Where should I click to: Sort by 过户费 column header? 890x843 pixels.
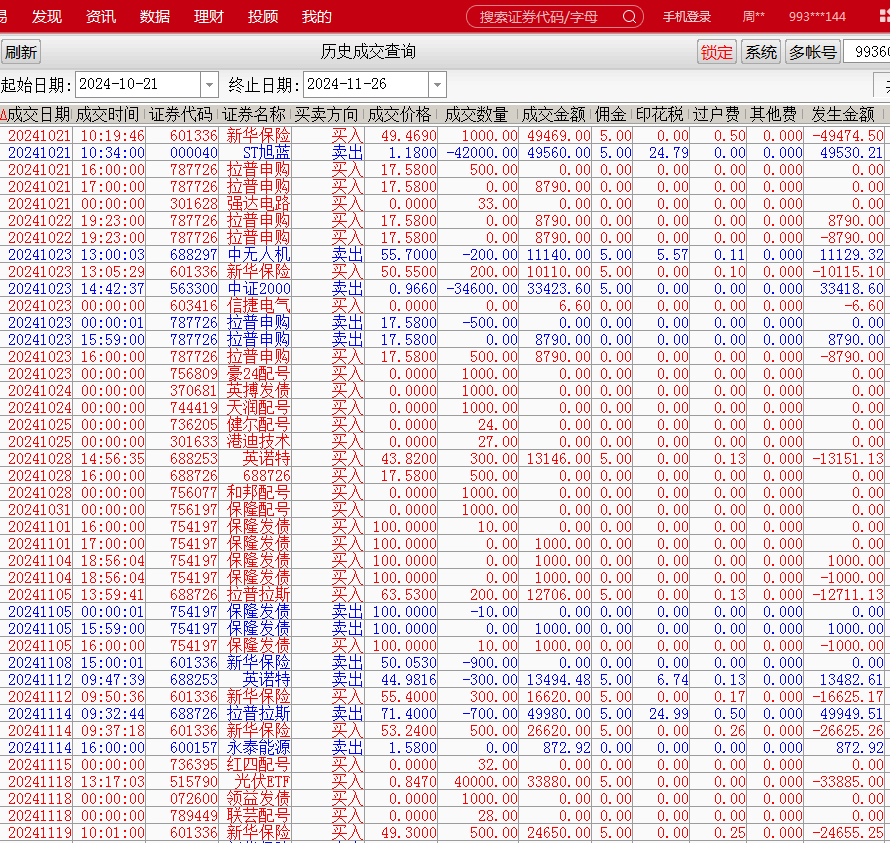(x=716, y=115)
